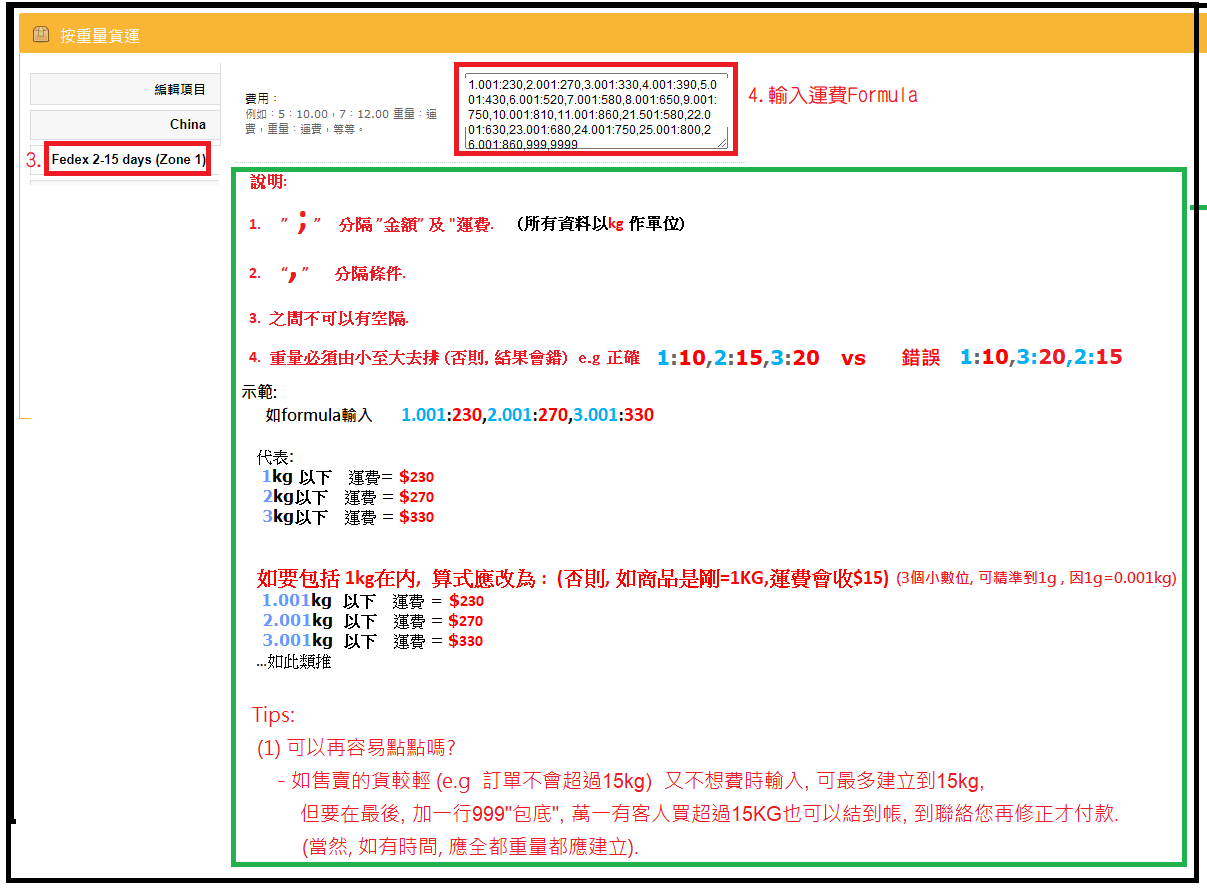Click rule 3 about no spaces between
Screen dimensions: 1207x889
(x=338, y=318)
